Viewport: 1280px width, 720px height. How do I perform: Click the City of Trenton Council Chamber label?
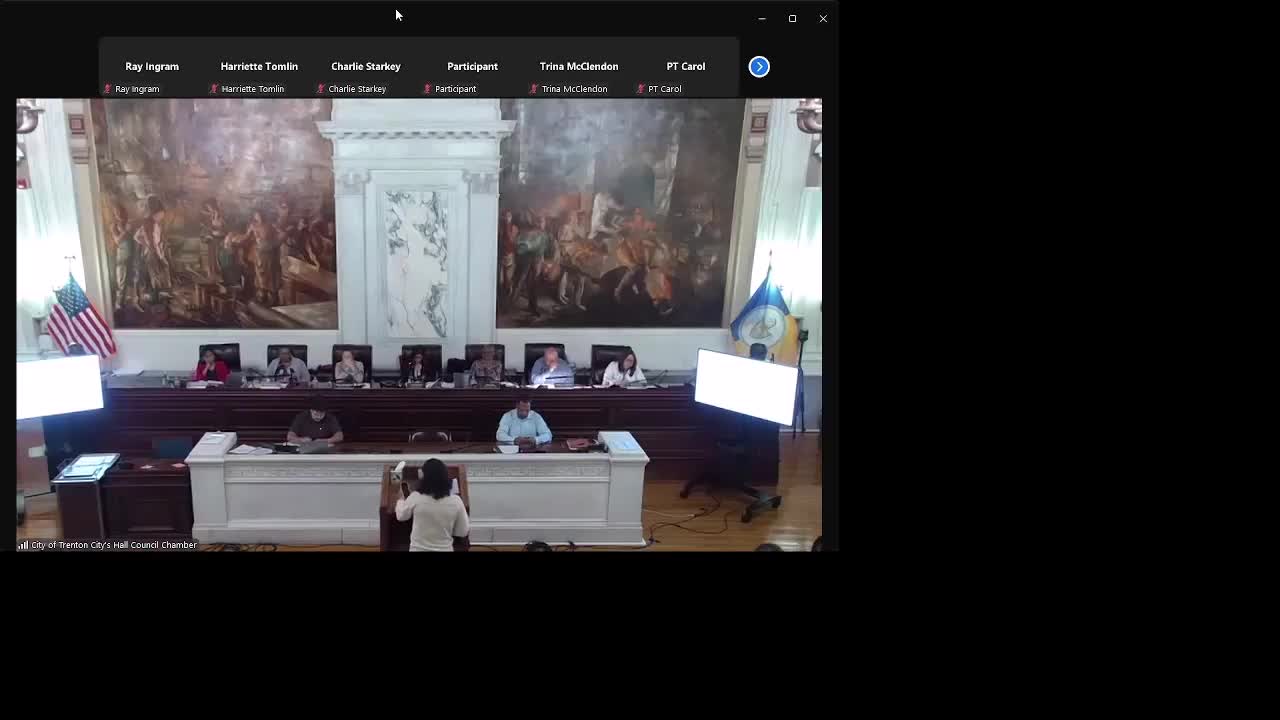click(x=113, y=545)
